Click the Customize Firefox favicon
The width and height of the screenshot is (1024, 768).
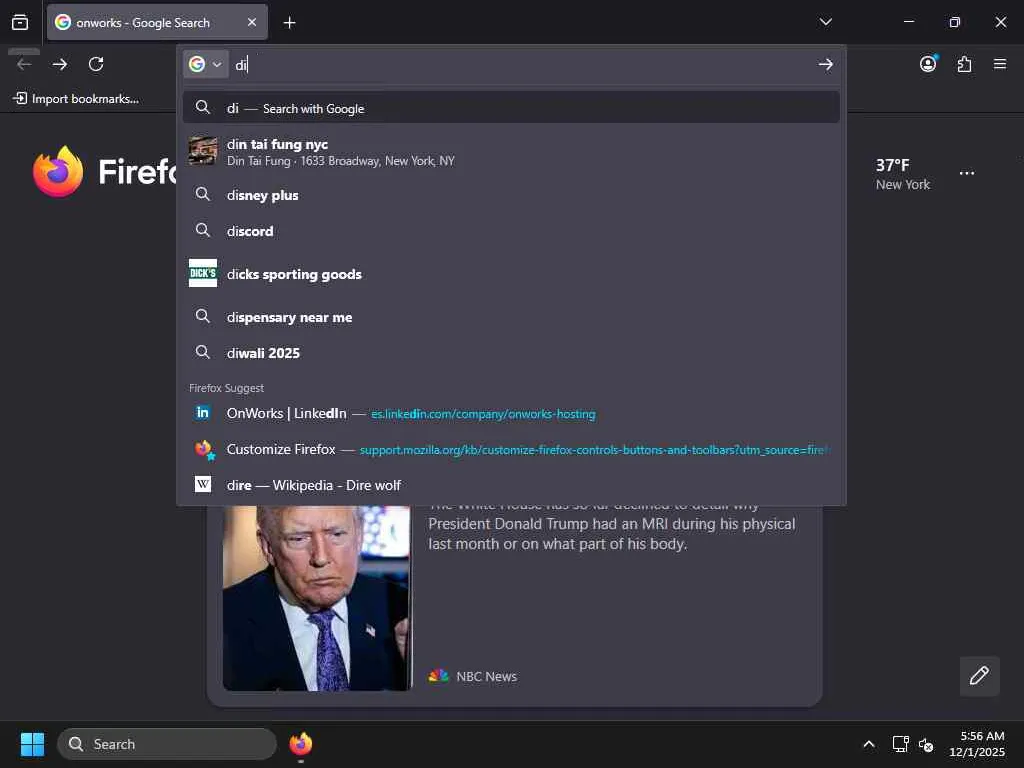click(204, 449)
